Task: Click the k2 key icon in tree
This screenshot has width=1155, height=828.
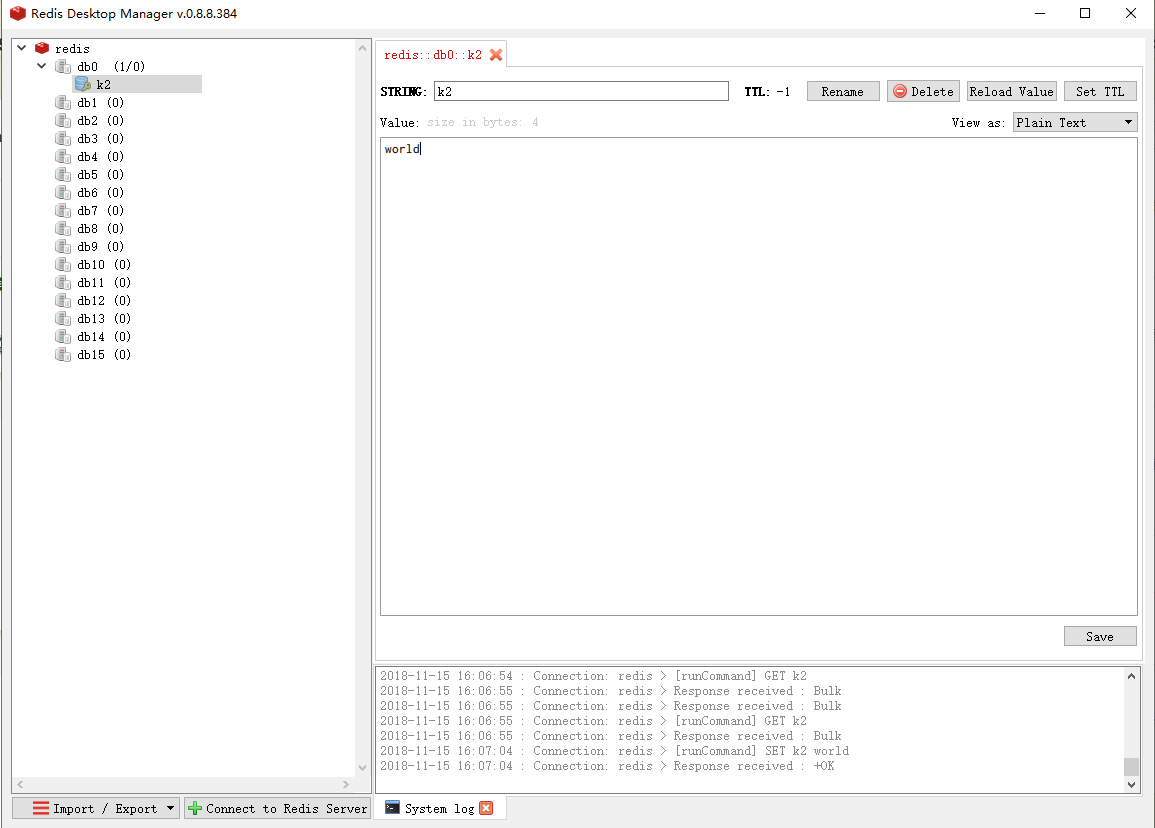Action: tap(82, 85)
